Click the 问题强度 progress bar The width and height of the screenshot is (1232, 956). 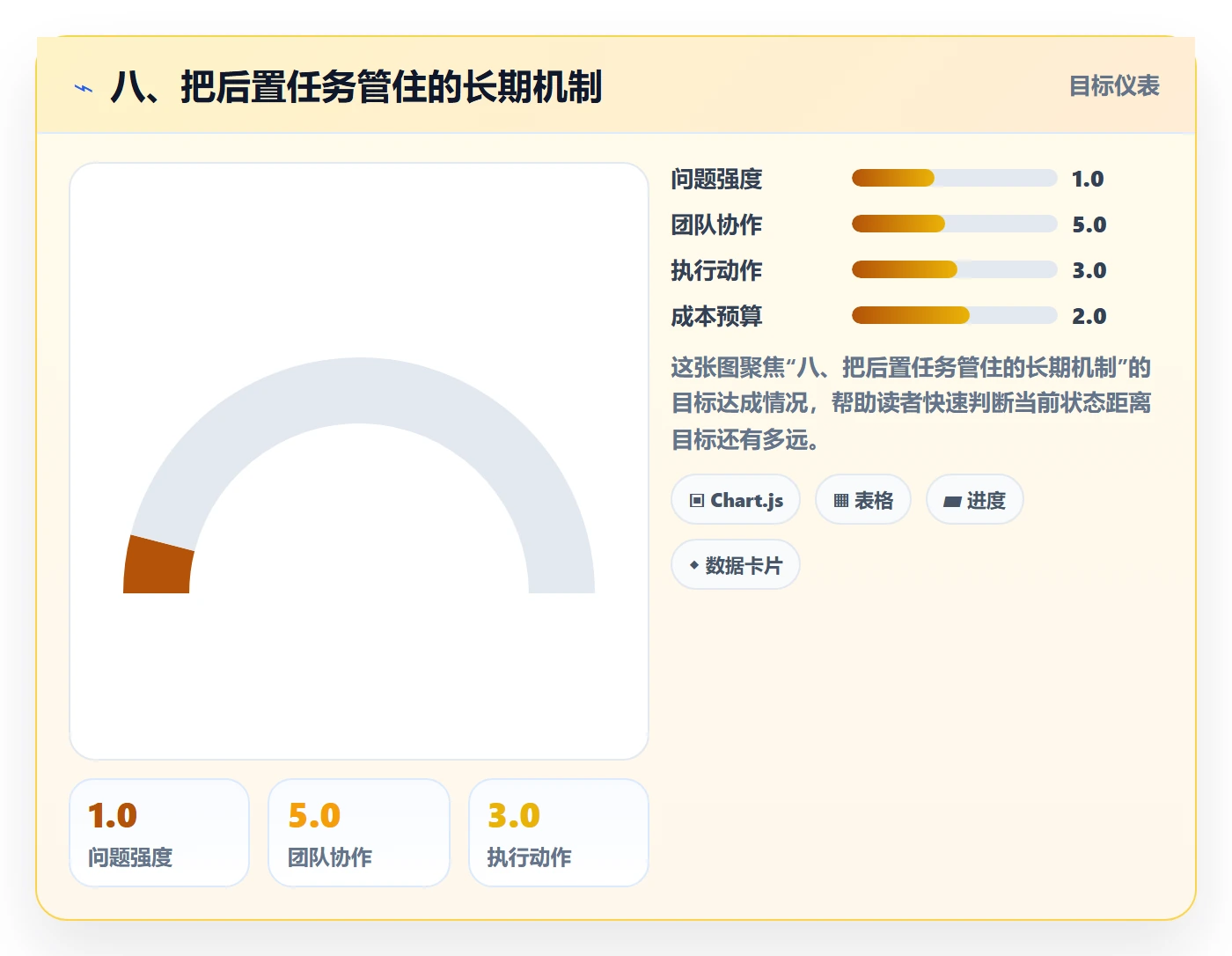coord(954,178)
